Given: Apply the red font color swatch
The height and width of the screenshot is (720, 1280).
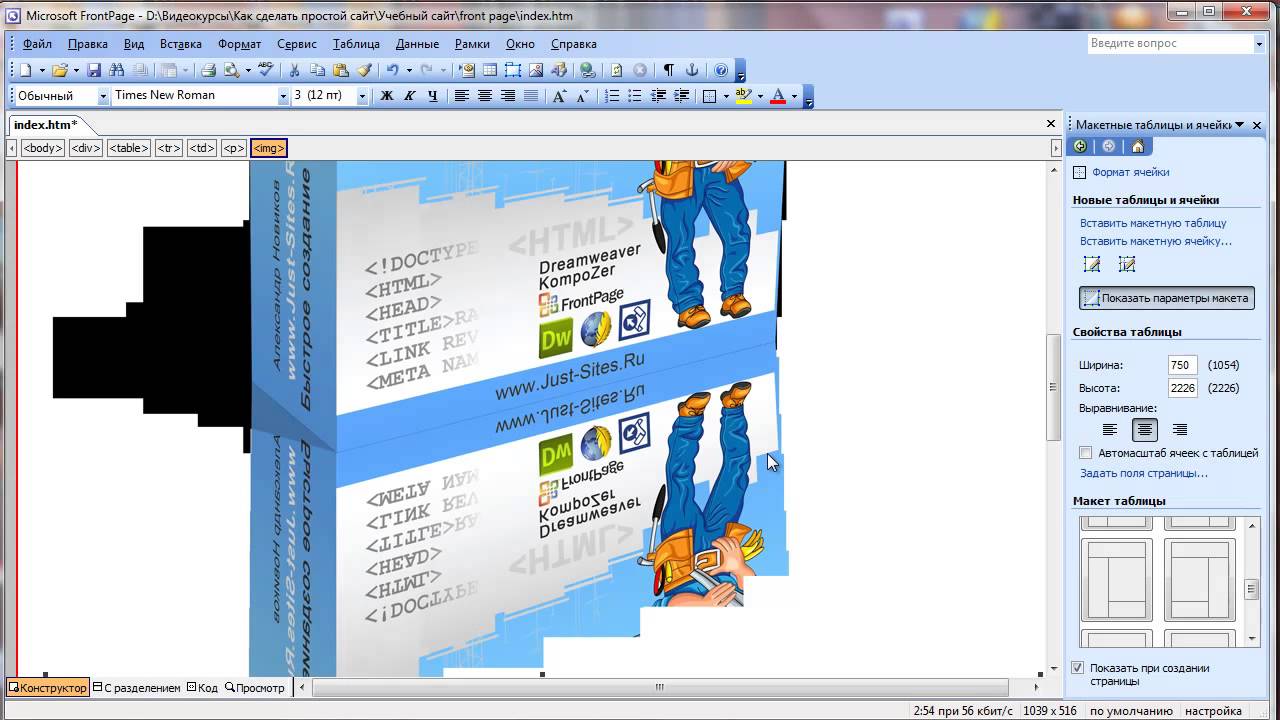Looking at the screenshot, I should pyautogui.click(x=778, y=96).
